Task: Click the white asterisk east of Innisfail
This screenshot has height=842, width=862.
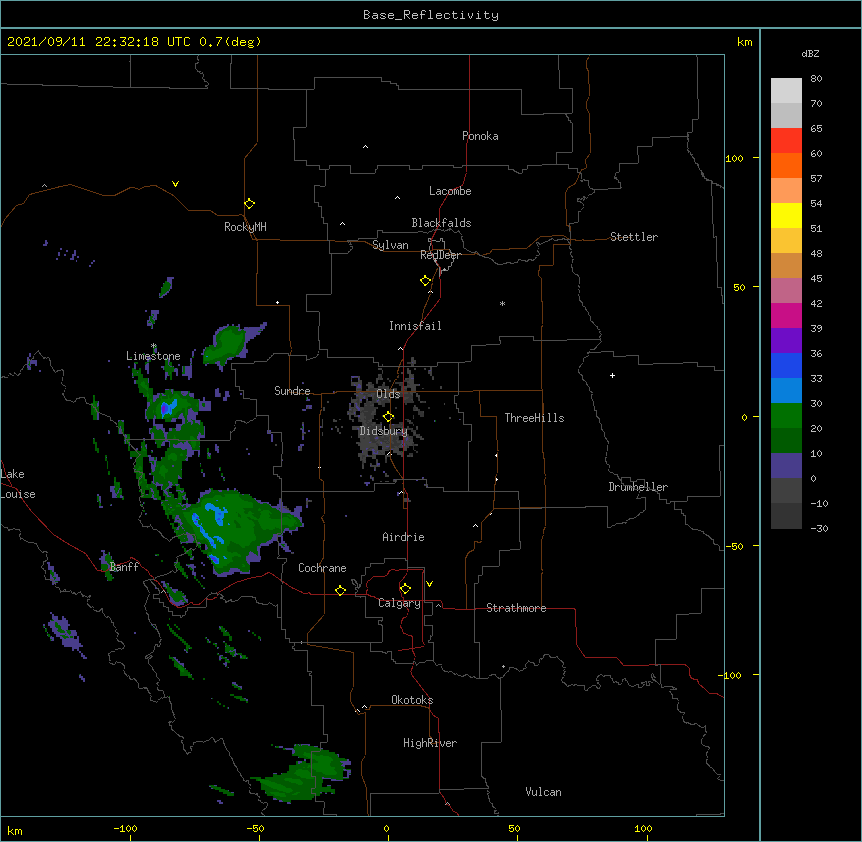Action: 502,304
